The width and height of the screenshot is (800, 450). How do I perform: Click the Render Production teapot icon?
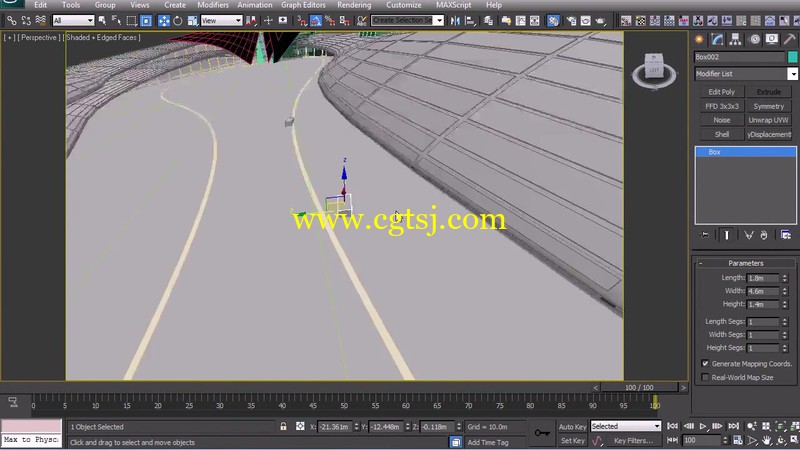click(x=600, y=20)
